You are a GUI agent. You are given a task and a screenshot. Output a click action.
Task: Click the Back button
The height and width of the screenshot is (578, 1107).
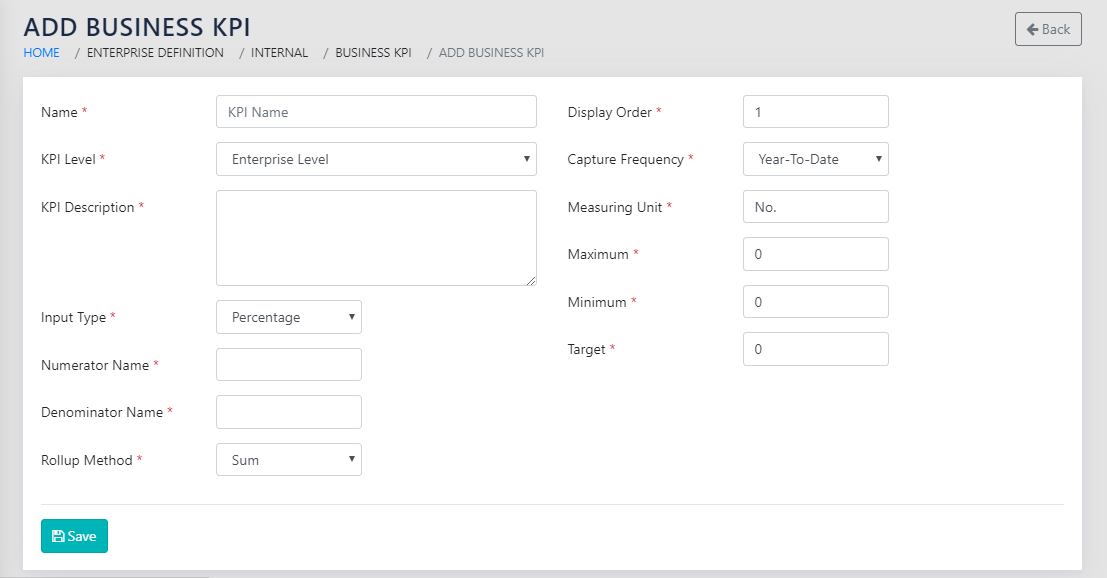(x=1047, y=29)
